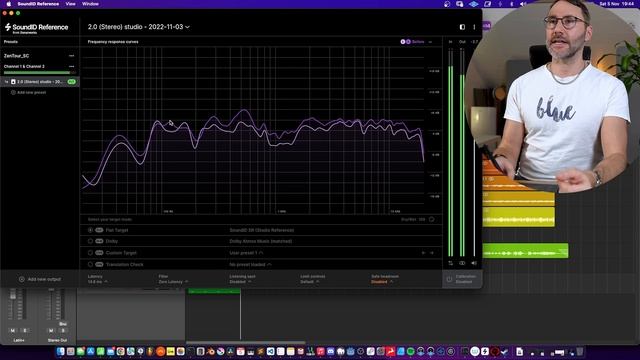Expand the User preset 1 dropdown
Viewport: 640px width, 360px height.
[246, 253]
